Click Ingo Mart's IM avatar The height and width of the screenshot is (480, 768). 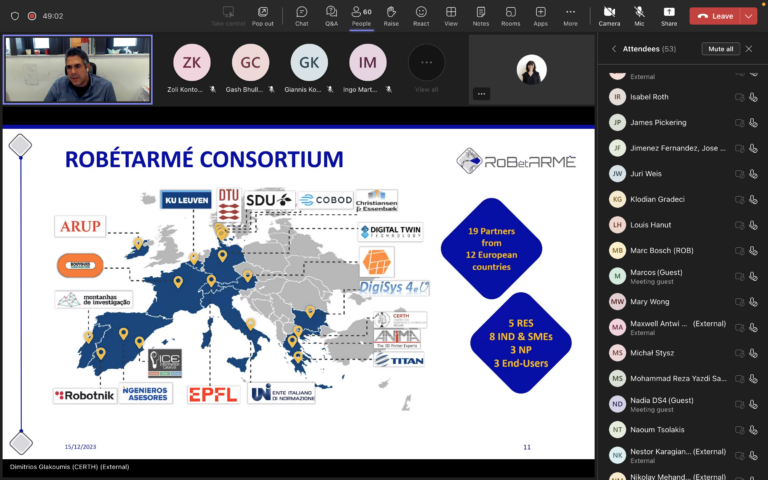coord(368,62)
